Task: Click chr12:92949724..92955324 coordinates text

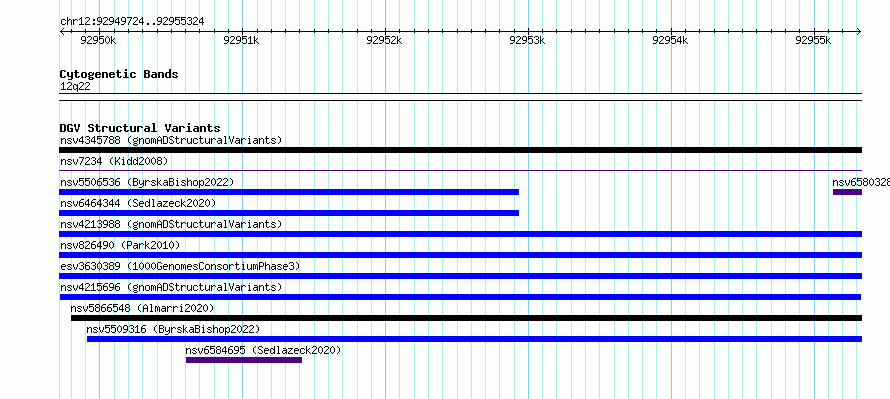Action: [x=132, y=22]
